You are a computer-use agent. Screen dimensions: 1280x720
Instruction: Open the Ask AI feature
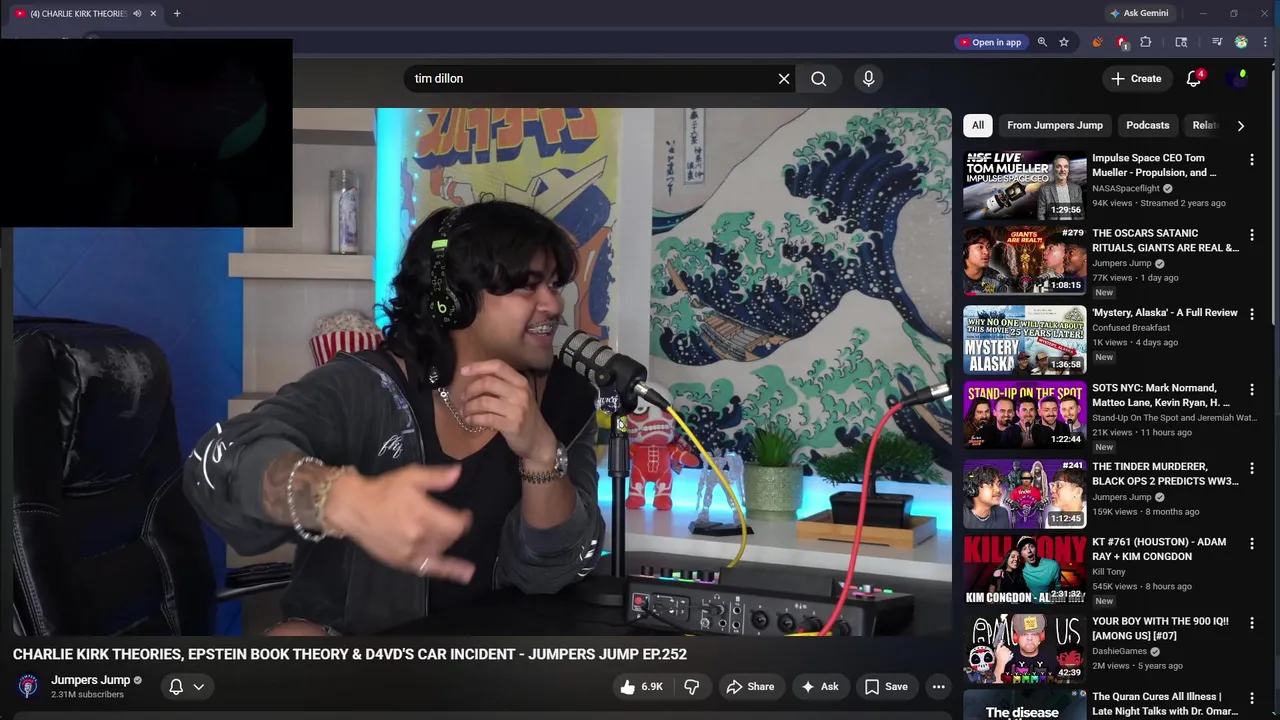tap(820, 686)
